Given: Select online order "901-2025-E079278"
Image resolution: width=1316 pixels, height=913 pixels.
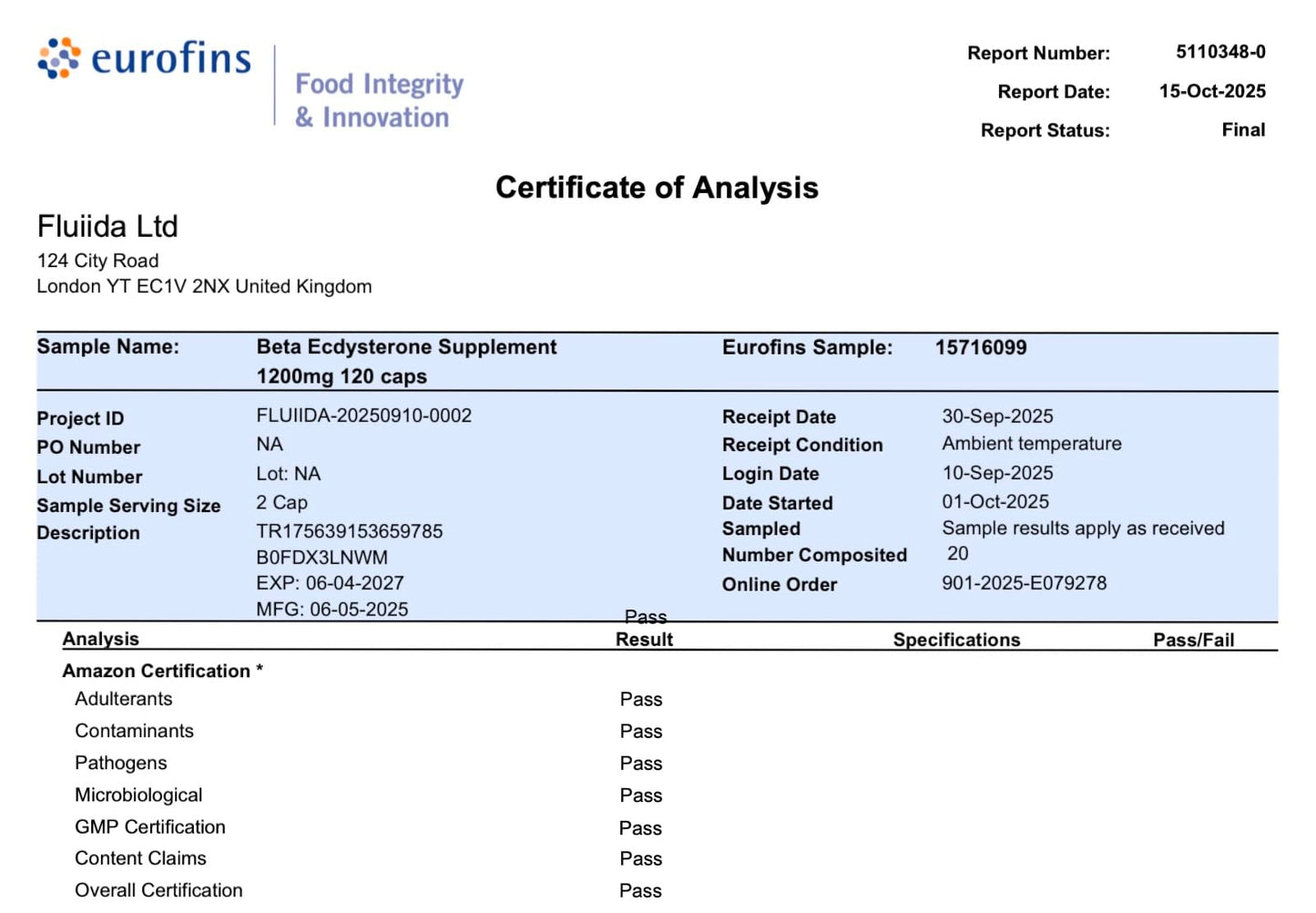Looking at the screenshot, I should 1025,583.
